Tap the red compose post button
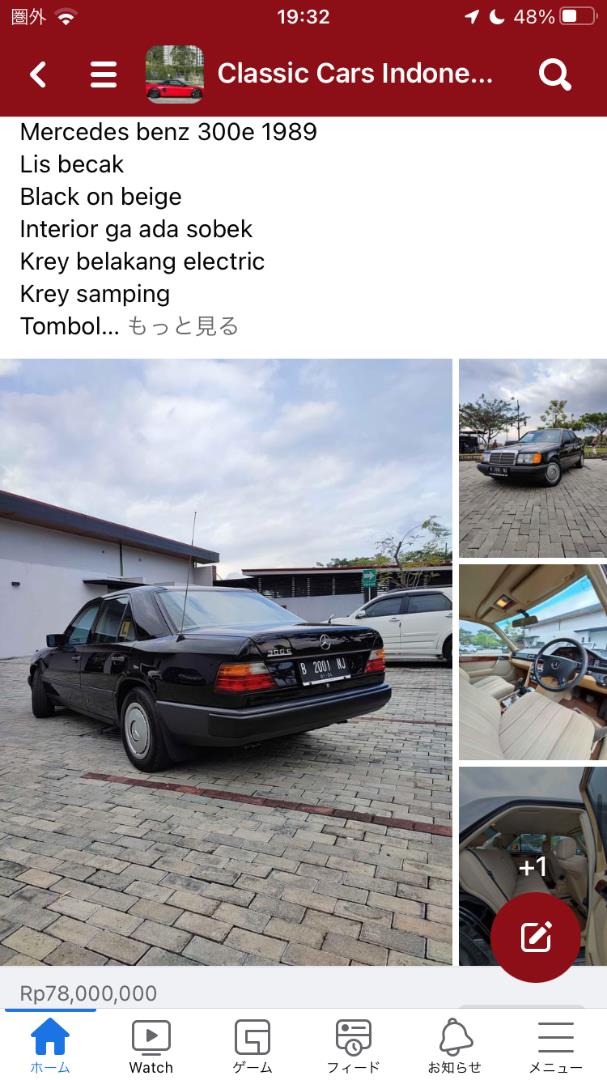 pyautogui.click(x=535, y=937)
